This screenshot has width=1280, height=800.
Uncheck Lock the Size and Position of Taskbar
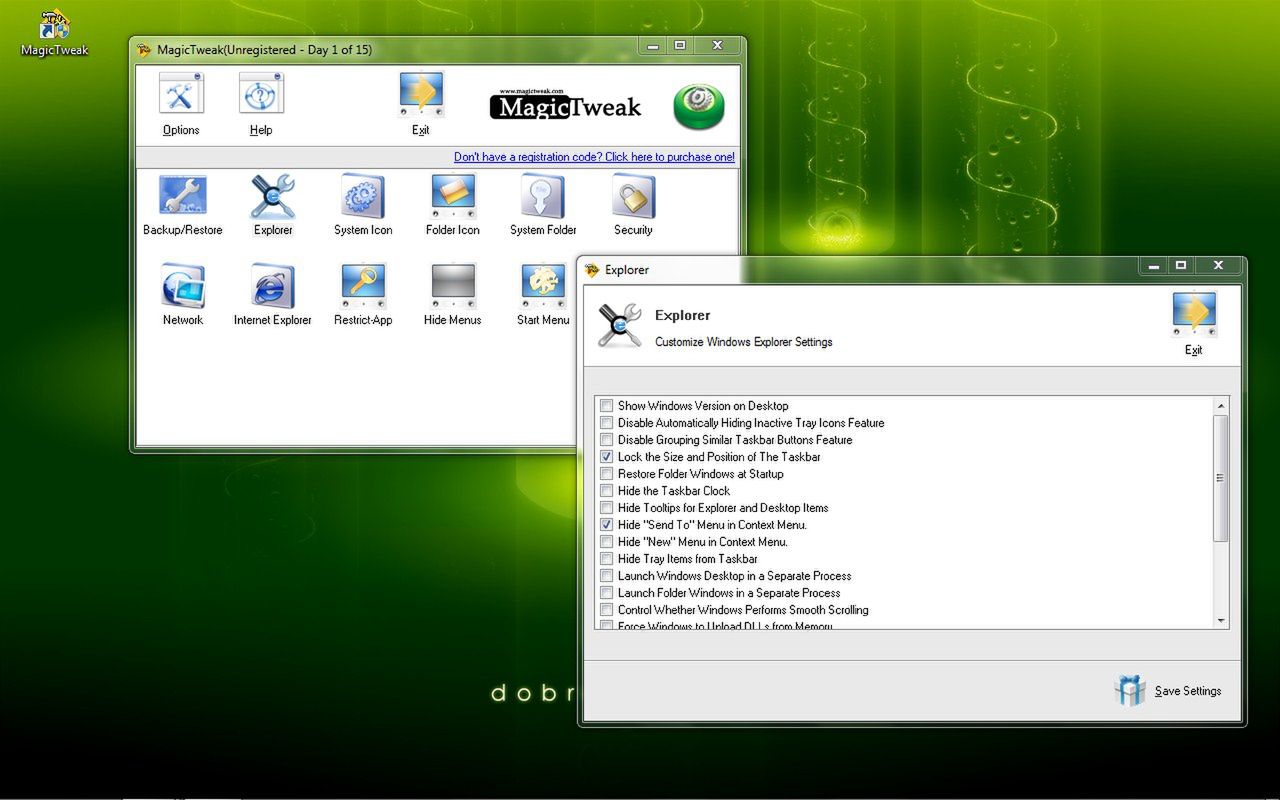click(x=606, y=457)
